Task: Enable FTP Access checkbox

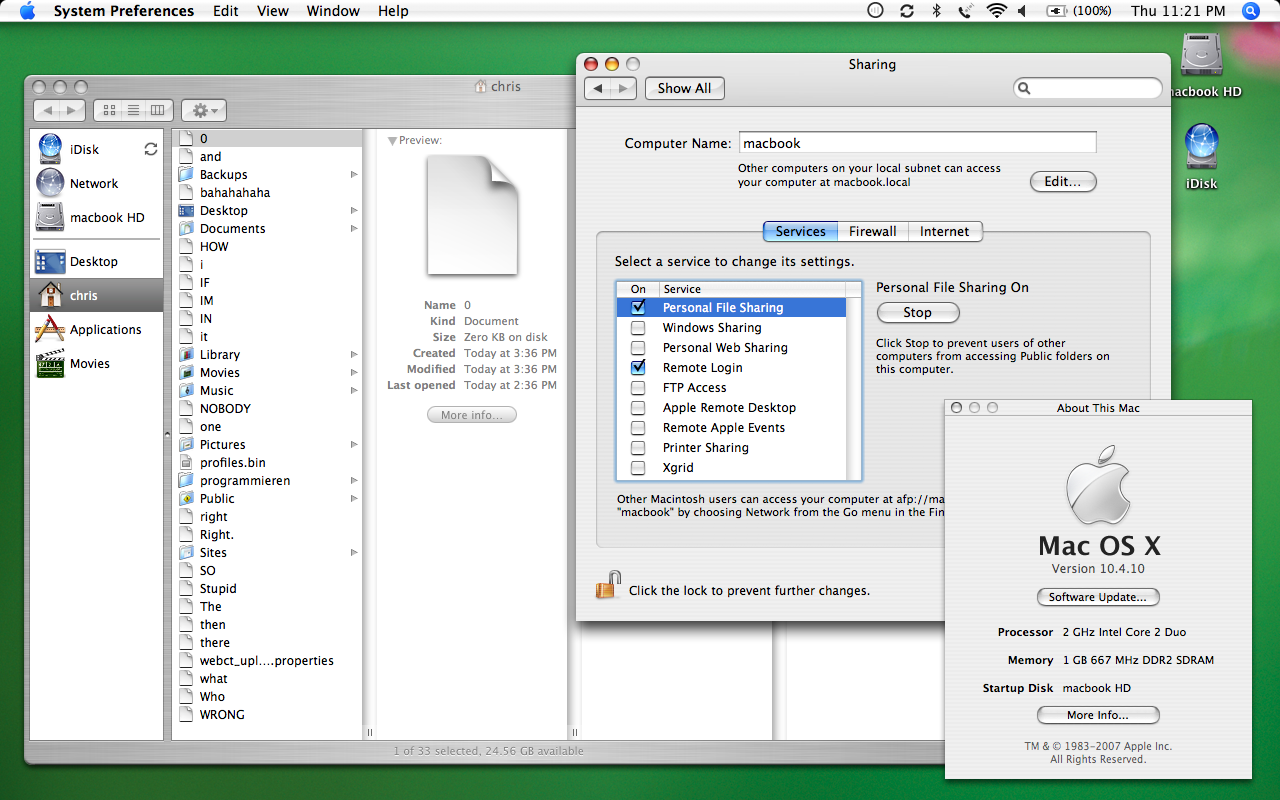Action: point(638,387)
